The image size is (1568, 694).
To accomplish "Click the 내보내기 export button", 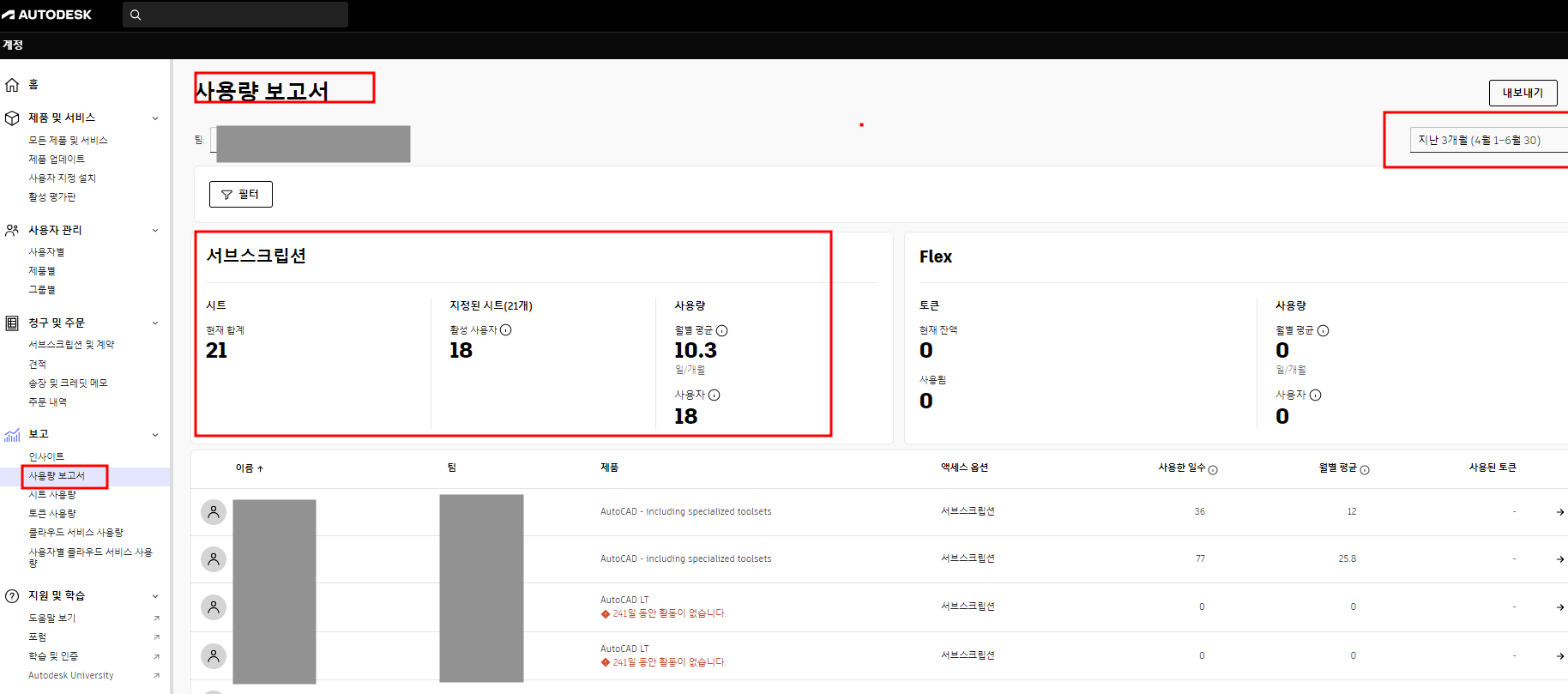I will coord(1523,93).
